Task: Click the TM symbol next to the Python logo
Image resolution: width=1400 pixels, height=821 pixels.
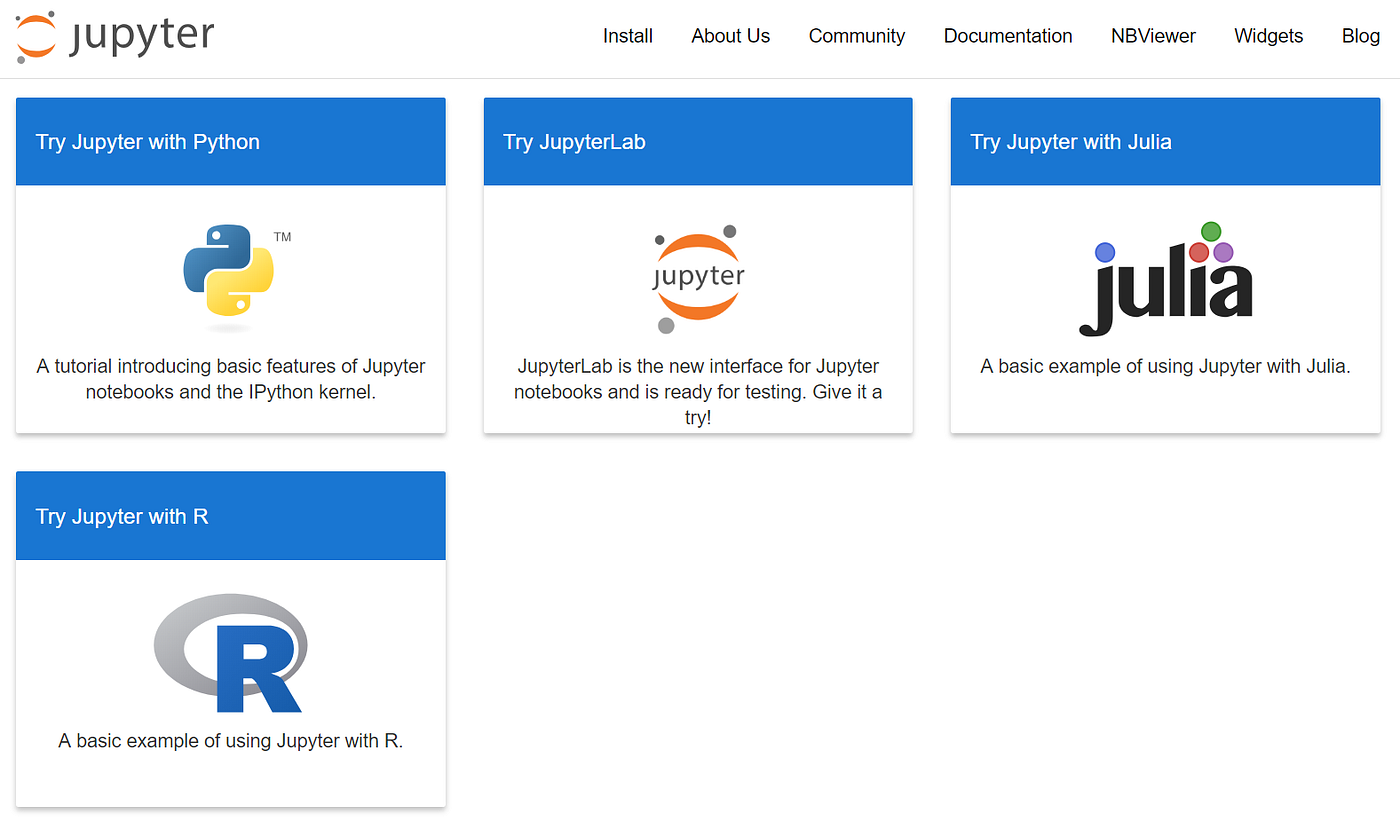Action: click(284, 236)
